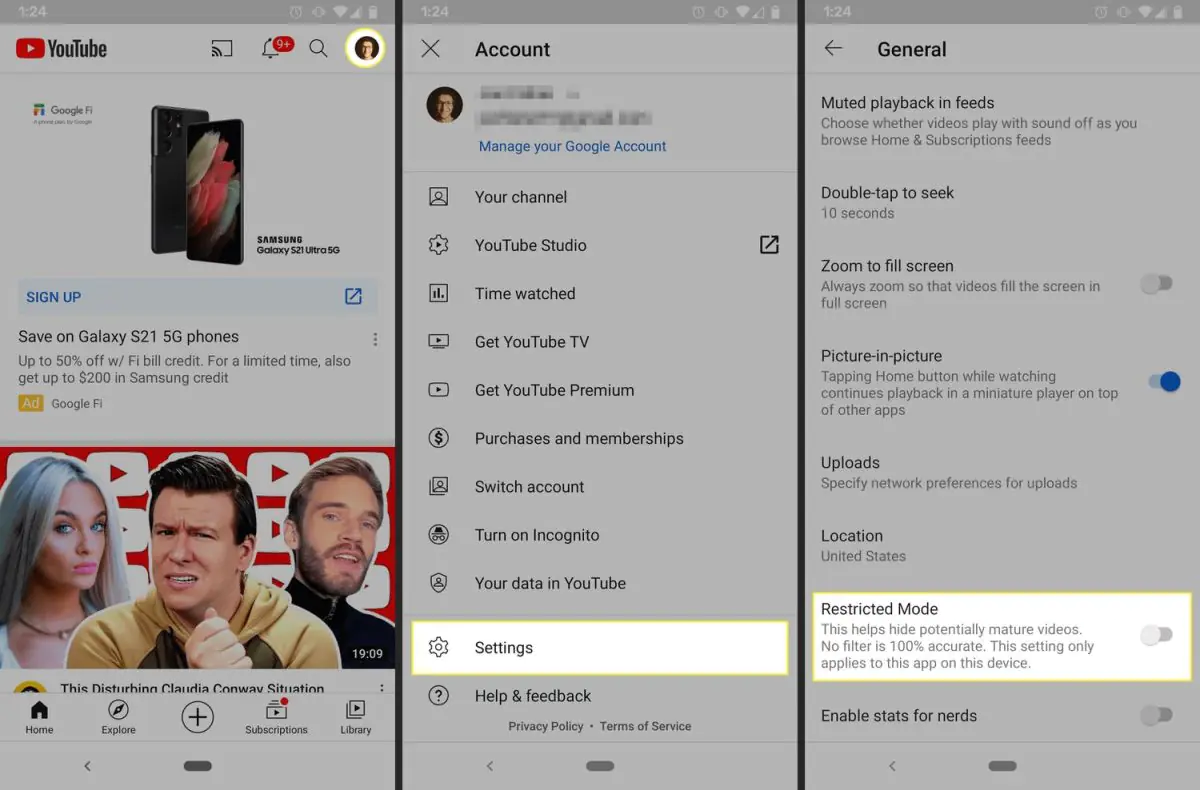Disable Picture-in-picture playback
Screen dimensions: 1200x790
coord(1163,381)
